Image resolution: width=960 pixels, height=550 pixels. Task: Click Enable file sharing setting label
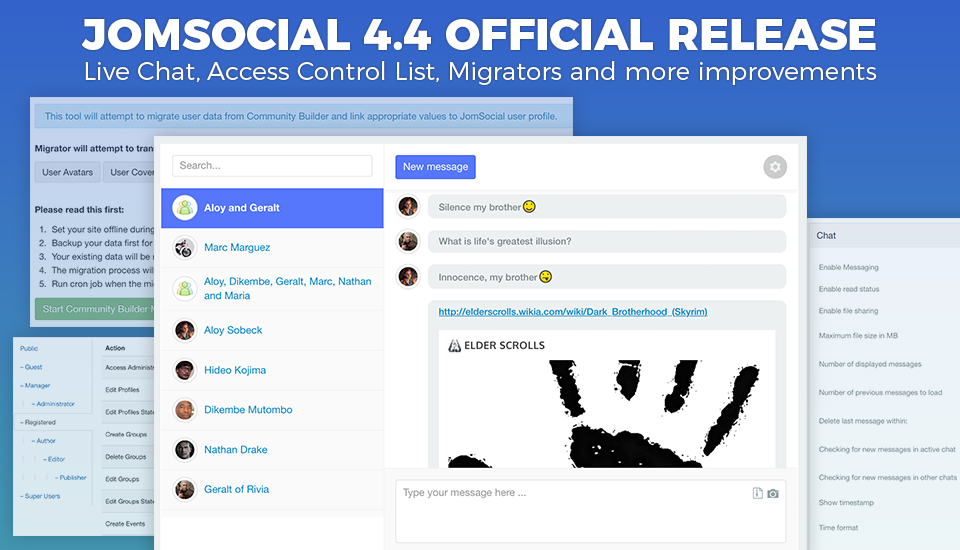point(849,311)
